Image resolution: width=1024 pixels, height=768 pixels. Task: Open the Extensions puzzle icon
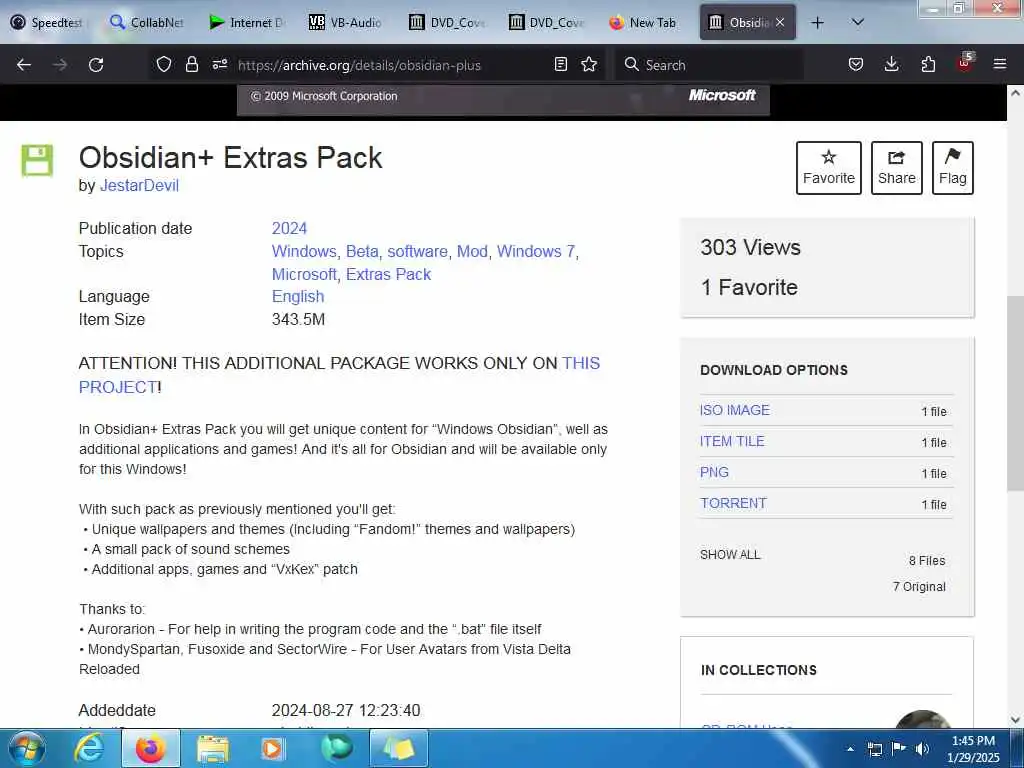pos(928,64)
